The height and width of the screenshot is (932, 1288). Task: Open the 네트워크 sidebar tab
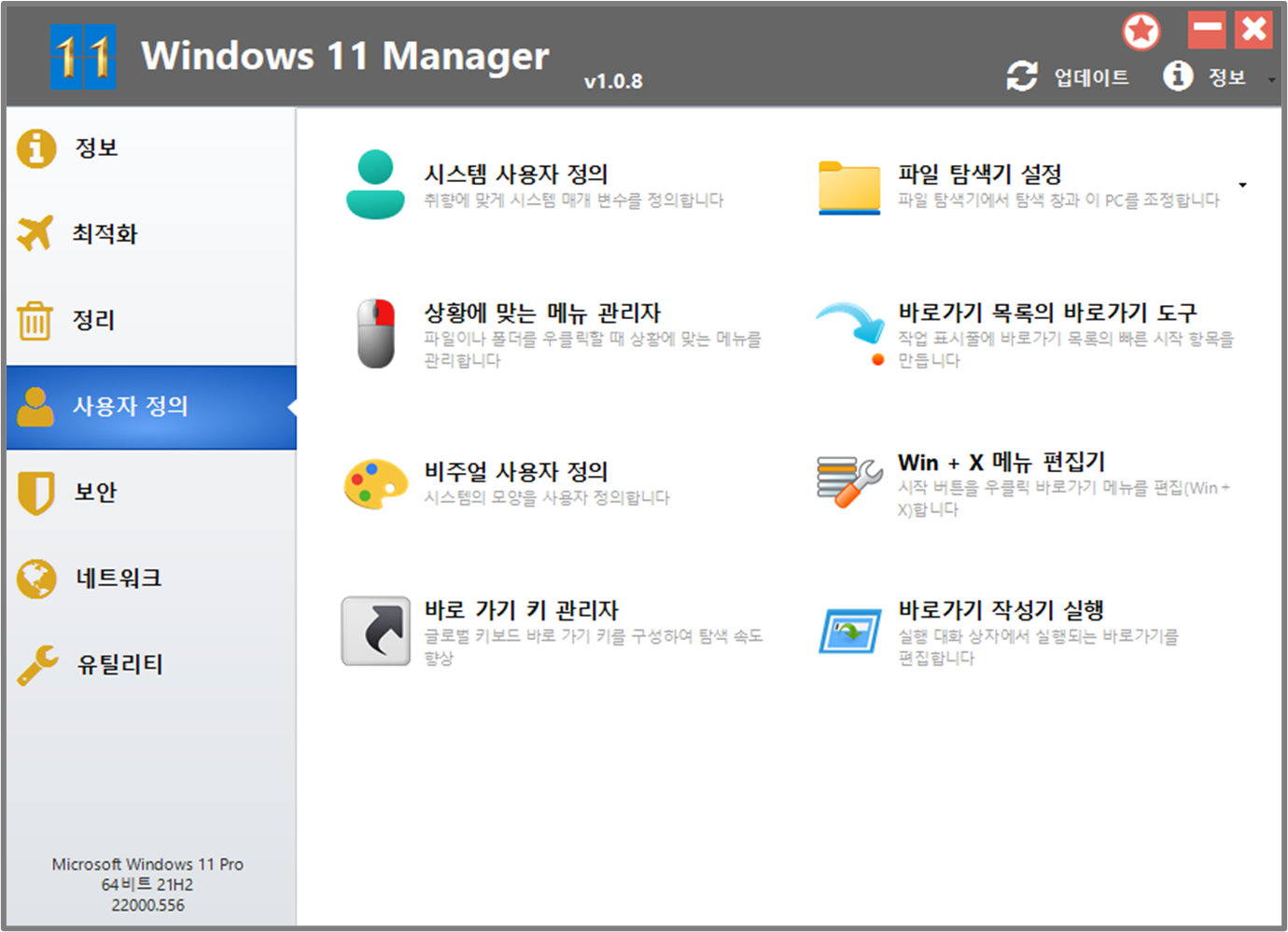(151, 578)
